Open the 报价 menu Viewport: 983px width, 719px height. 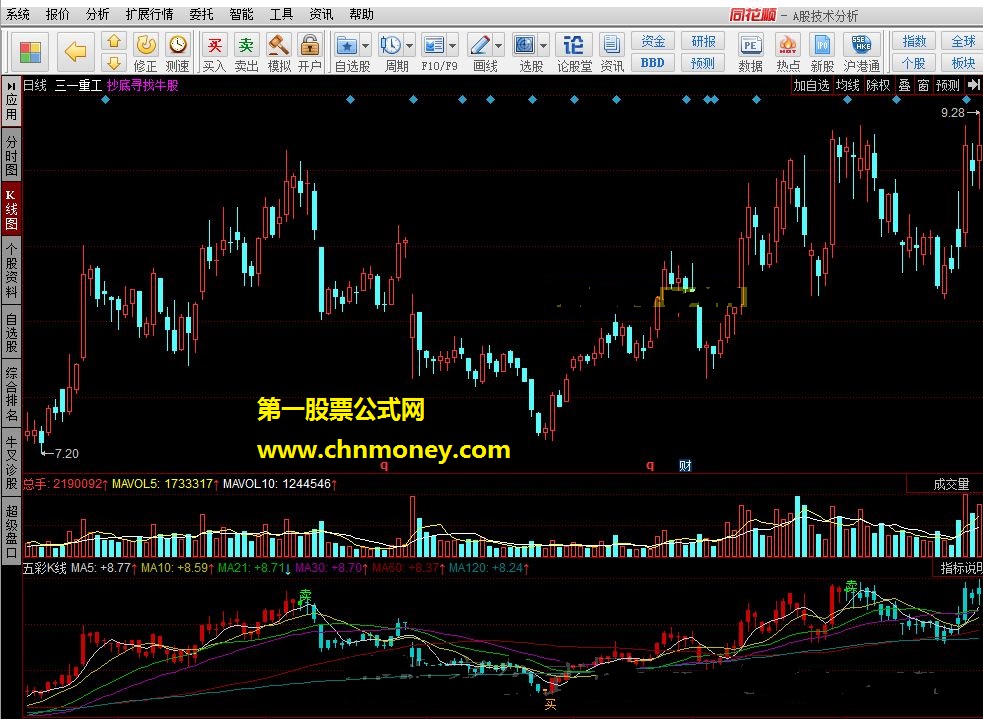58,14
